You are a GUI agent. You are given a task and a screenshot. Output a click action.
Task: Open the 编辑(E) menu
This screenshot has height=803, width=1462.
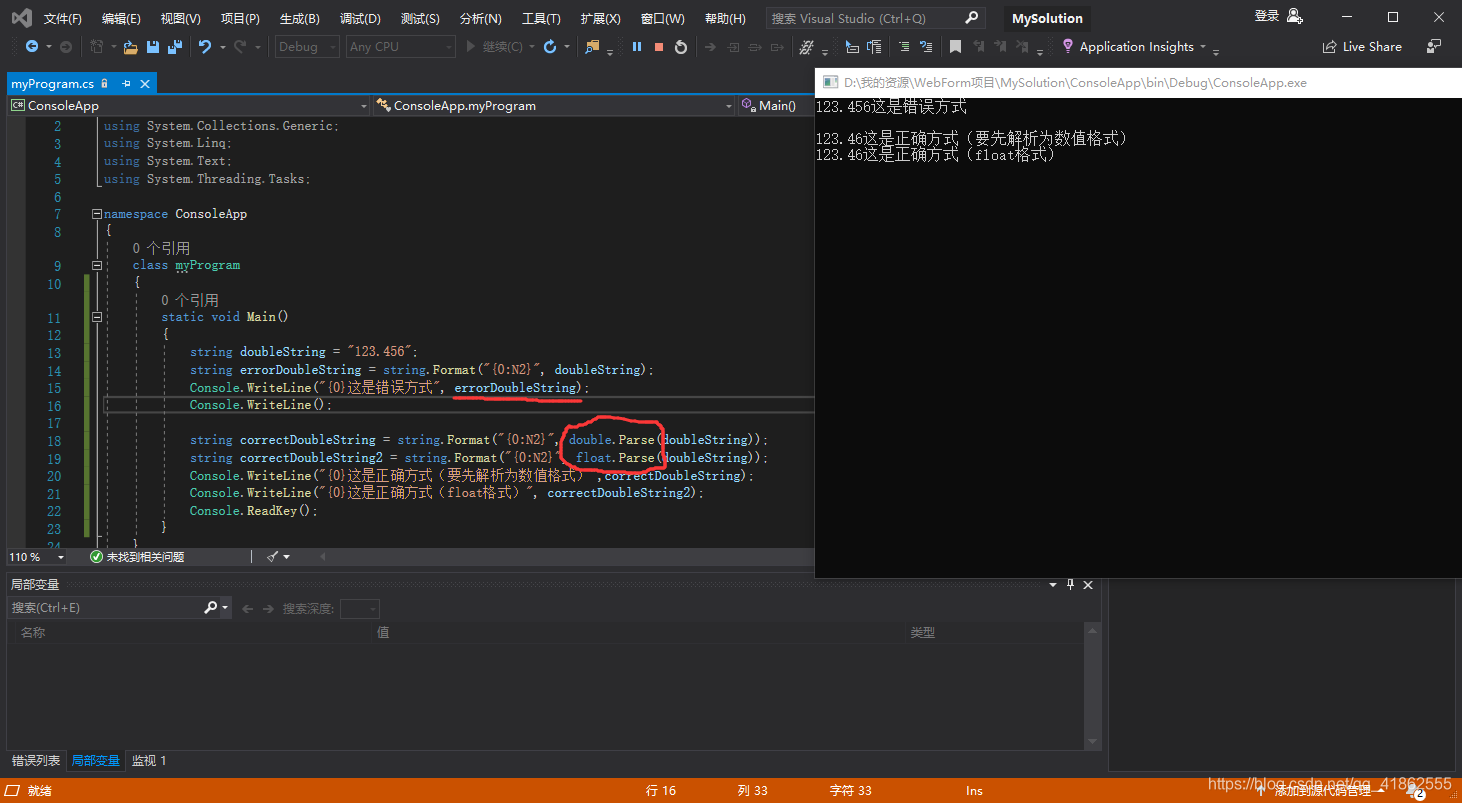[x=121, y=18]
